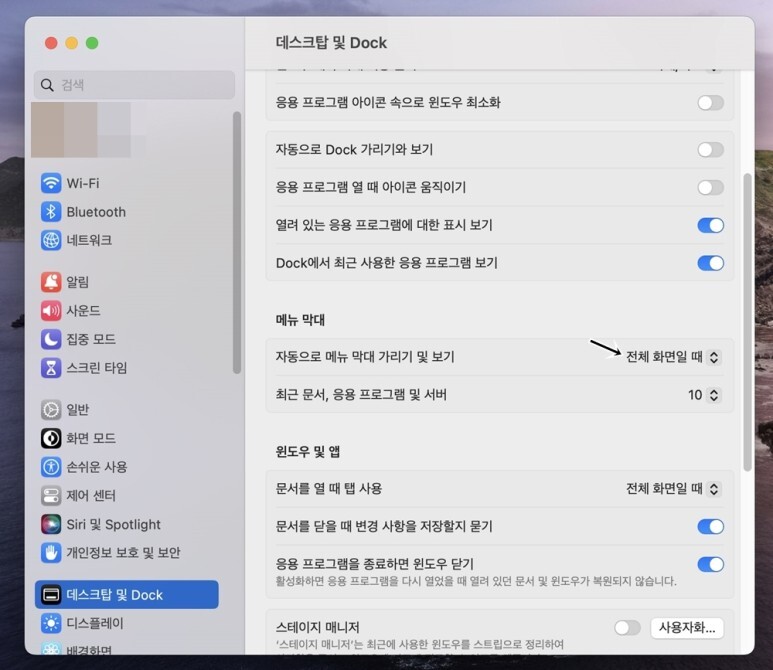Click the main pane vertical scrollbar

pos(747,322)
